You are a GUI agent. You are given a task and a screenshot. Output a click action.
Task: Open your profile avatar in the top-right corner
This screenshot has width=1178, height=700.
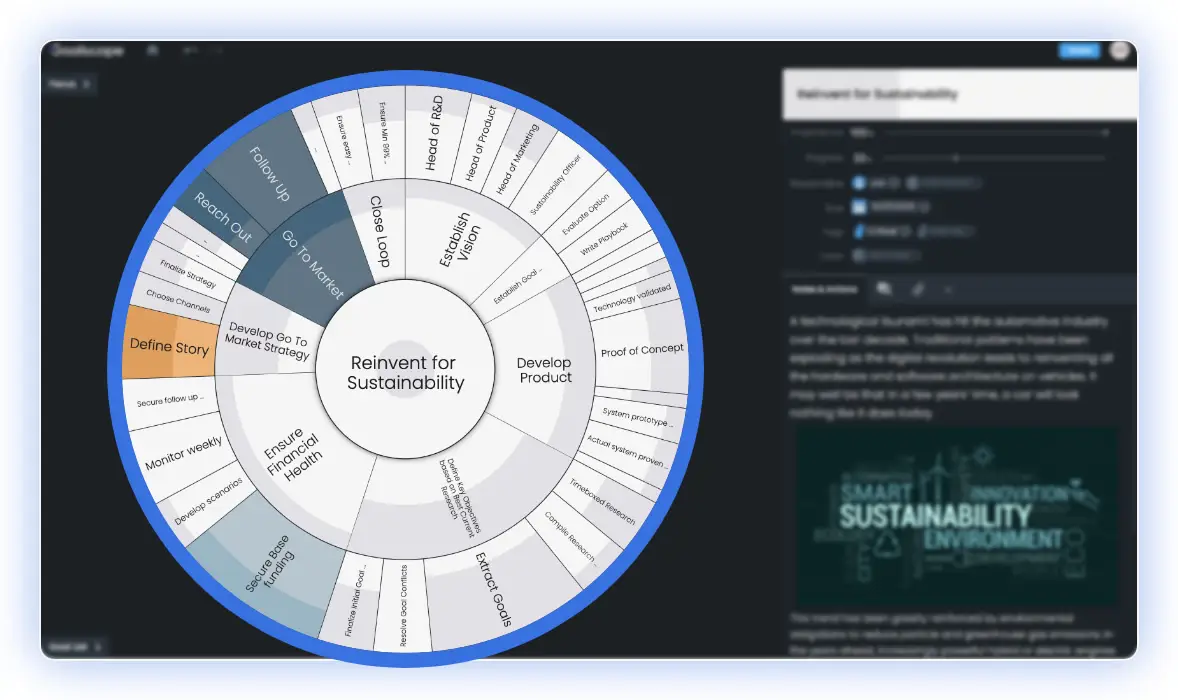1119,50
